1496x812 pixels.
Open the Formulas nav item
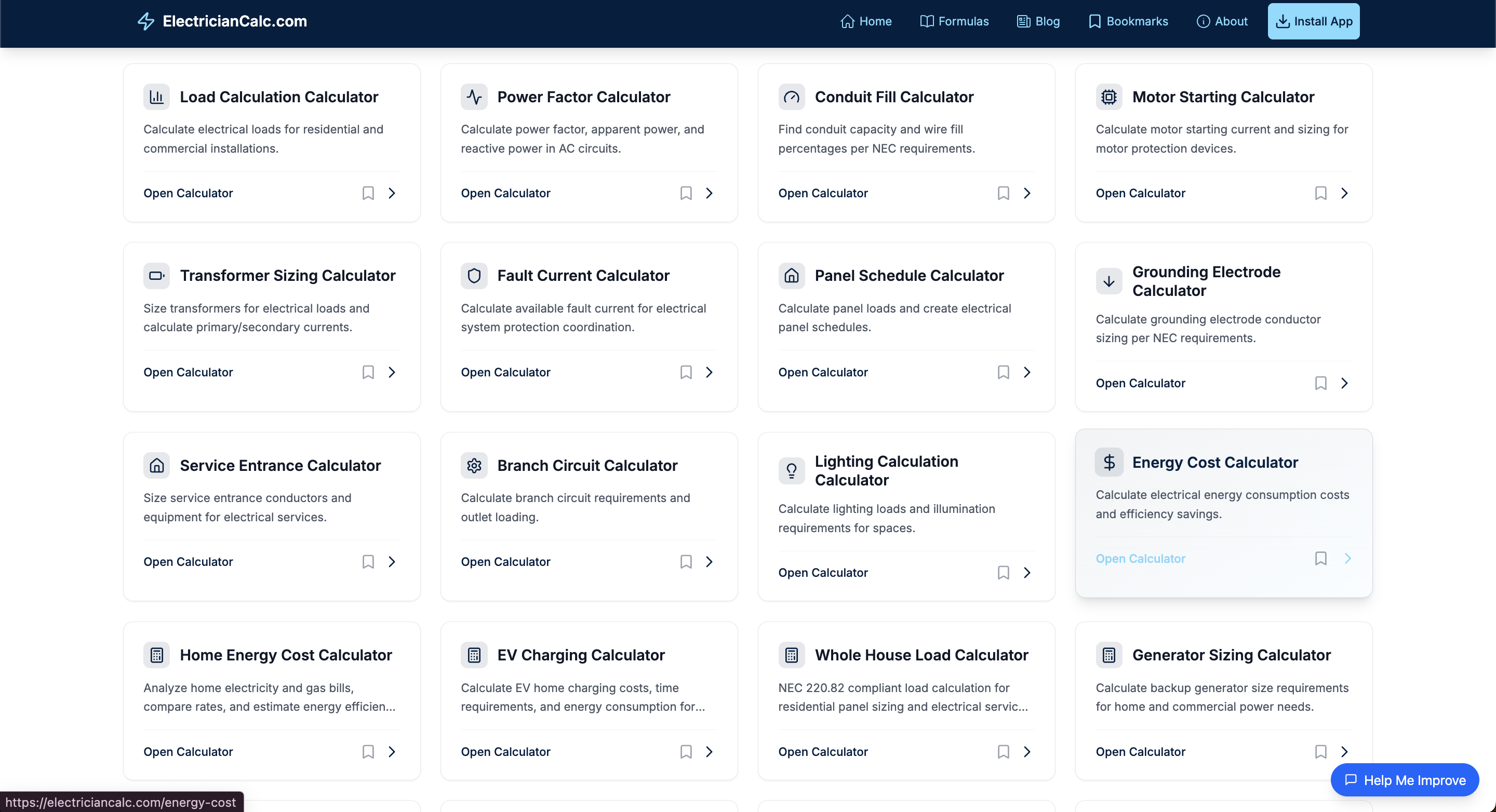954,21
